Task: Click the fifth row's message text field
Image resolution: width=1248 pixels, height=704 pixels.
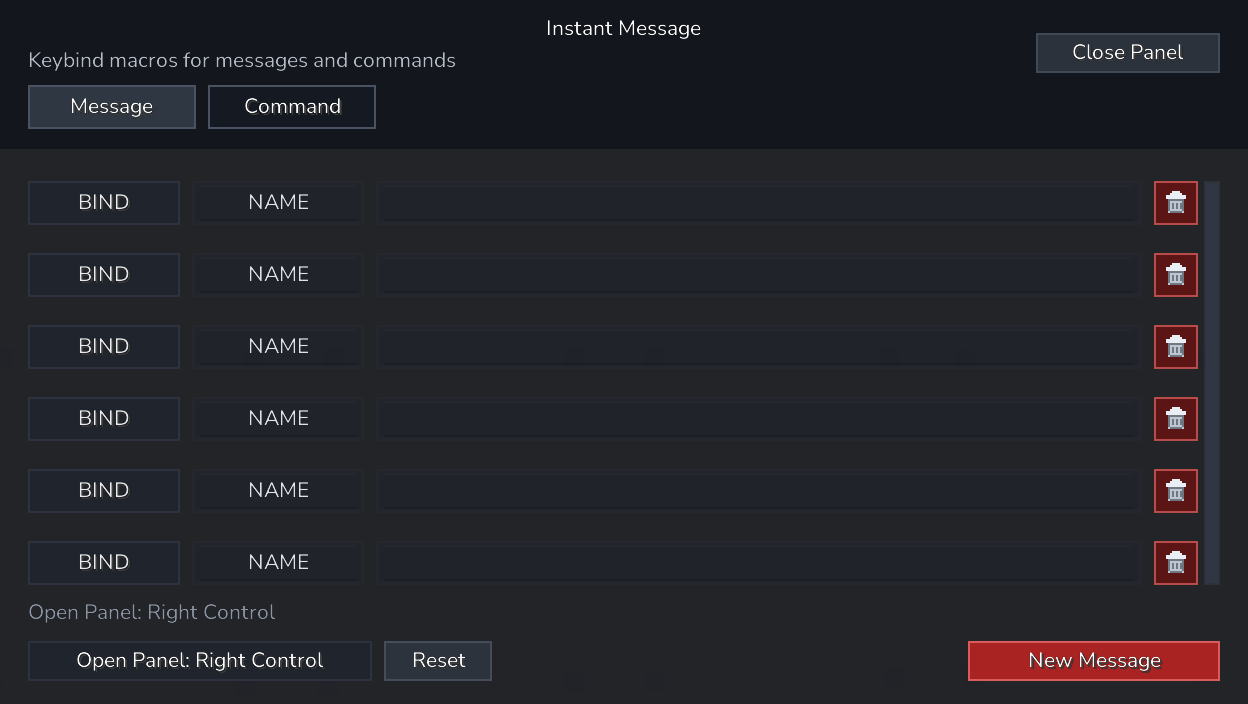Action: pyautogui.click(x=758, y=491)
